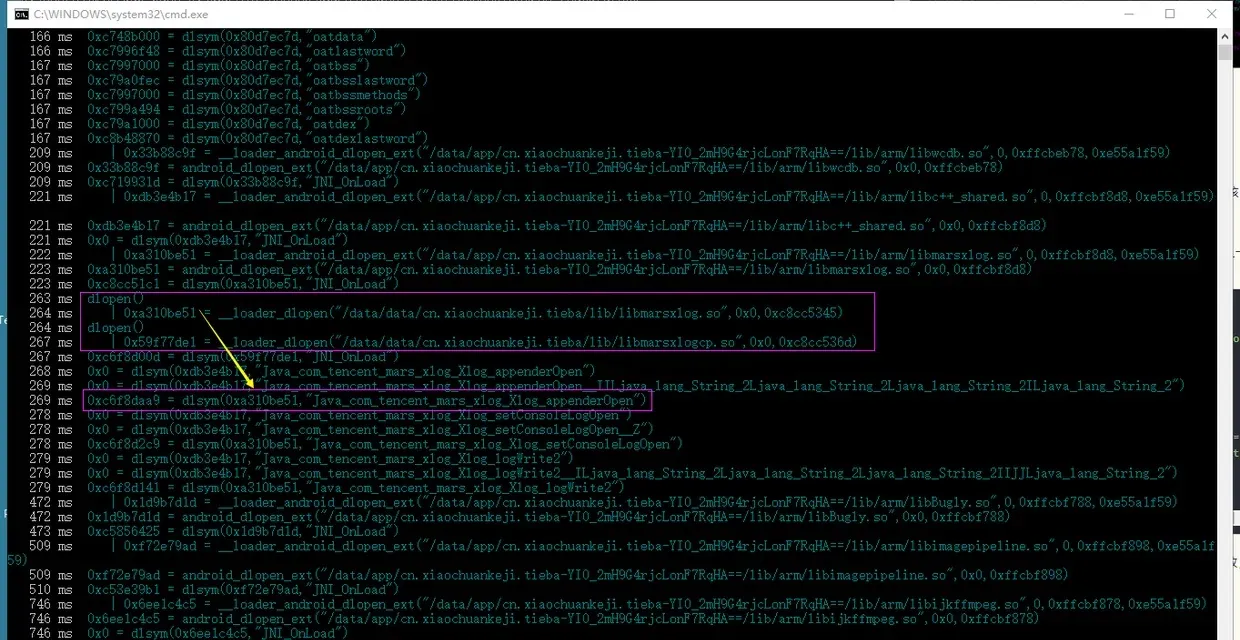This screenshot has height=640, width=1240.
Task: Minimize the command prompt window
Action: point(1123,14)
